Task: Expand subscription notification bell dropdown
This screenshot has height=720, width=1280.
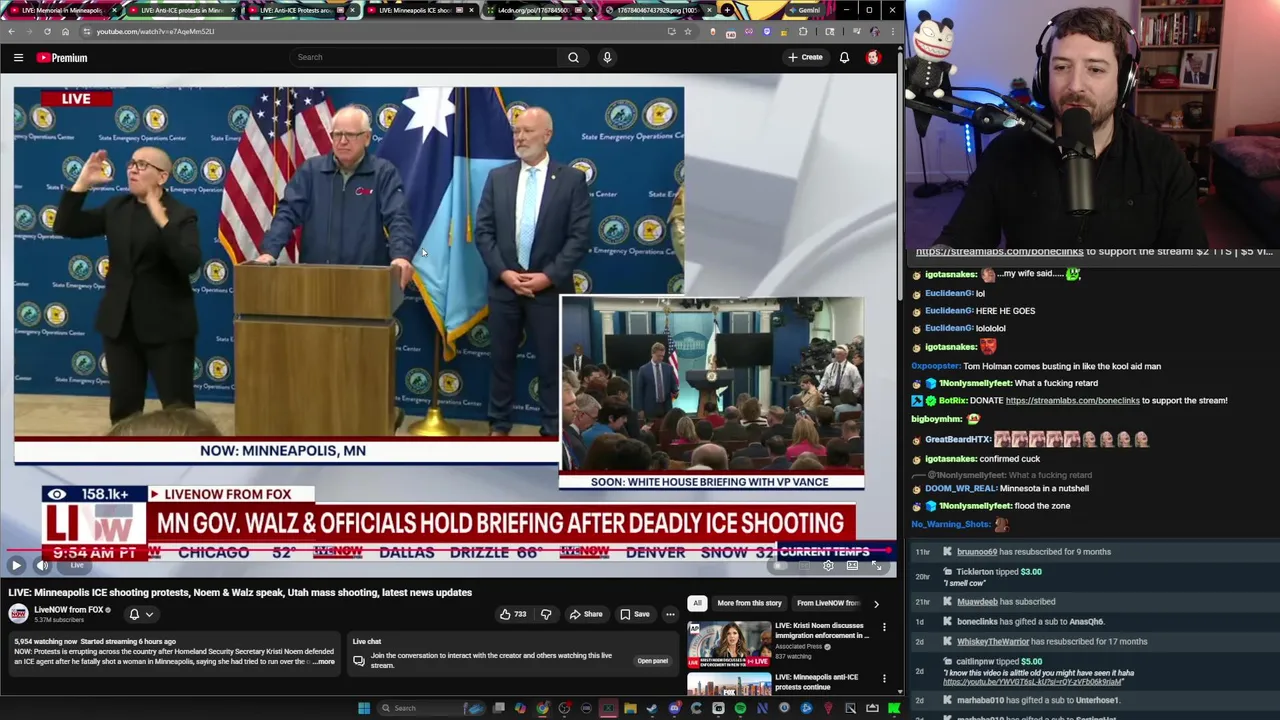Action: pos(140,614)
